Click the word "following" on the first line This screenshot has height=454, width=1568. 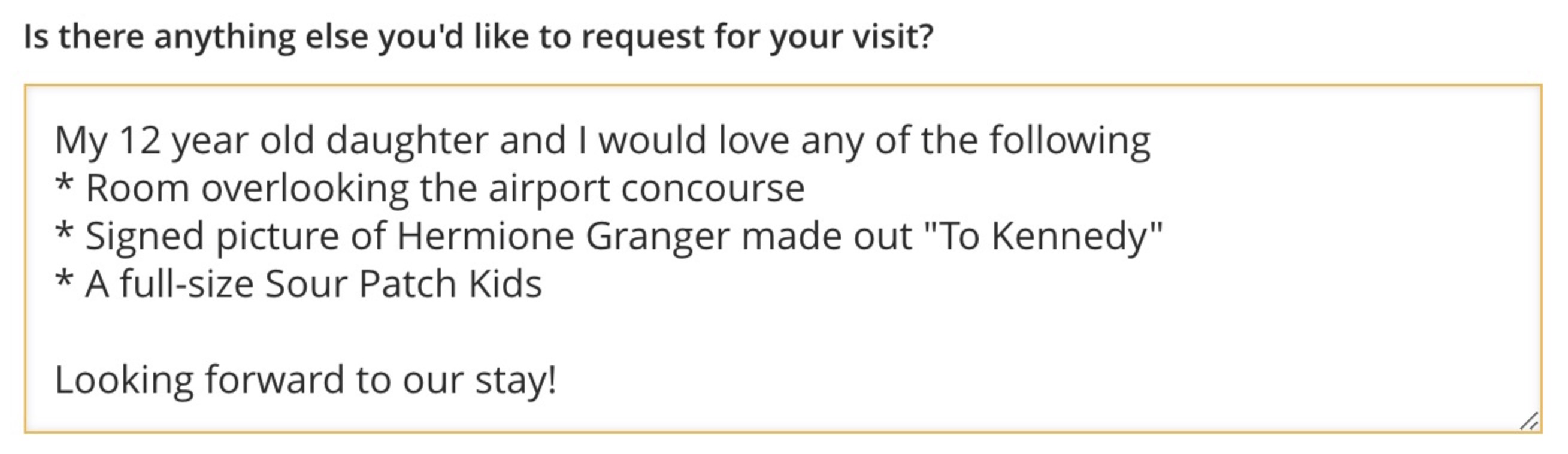tap(1069, 141)
